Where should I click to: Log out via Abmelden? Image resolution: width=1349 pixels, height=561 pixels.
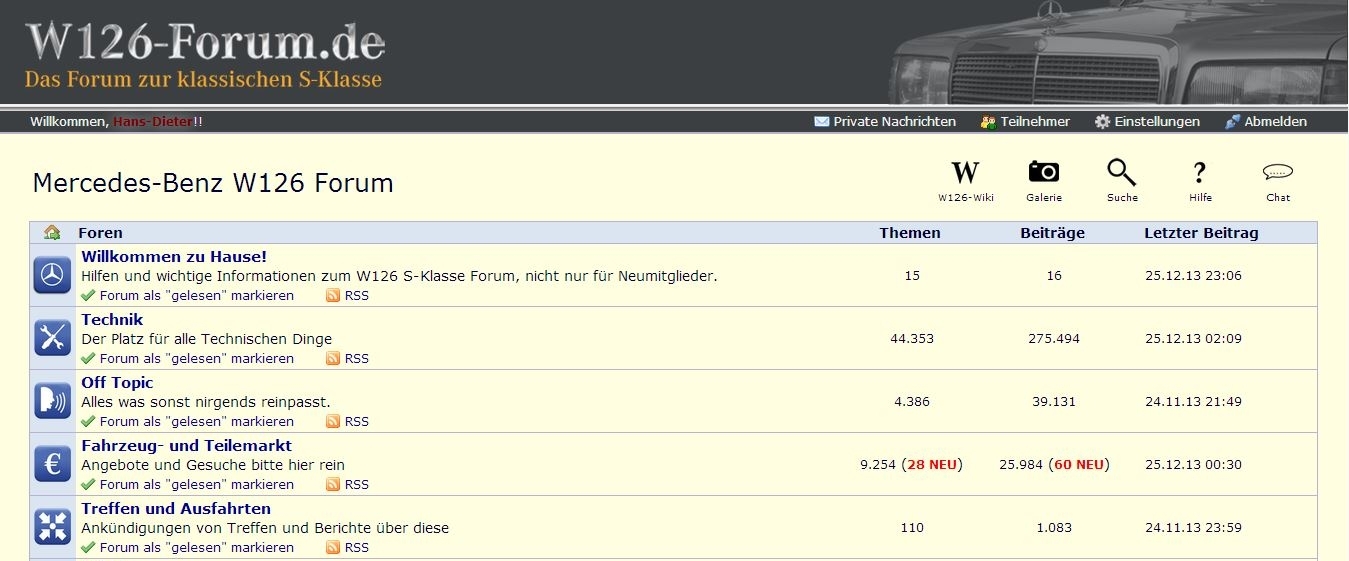[x=1266, y=121]
